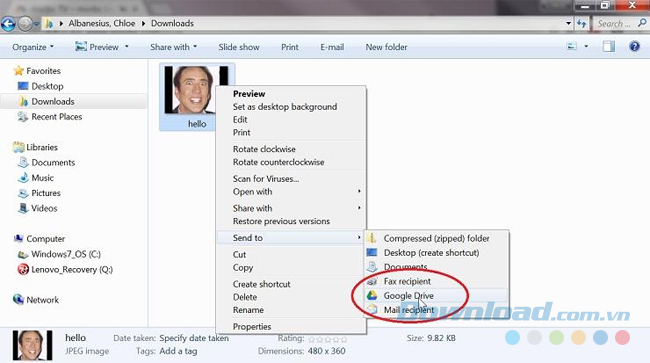650x363 pixels.
Task: Click the search magnifier icon
Action: (x=642, y=23)
